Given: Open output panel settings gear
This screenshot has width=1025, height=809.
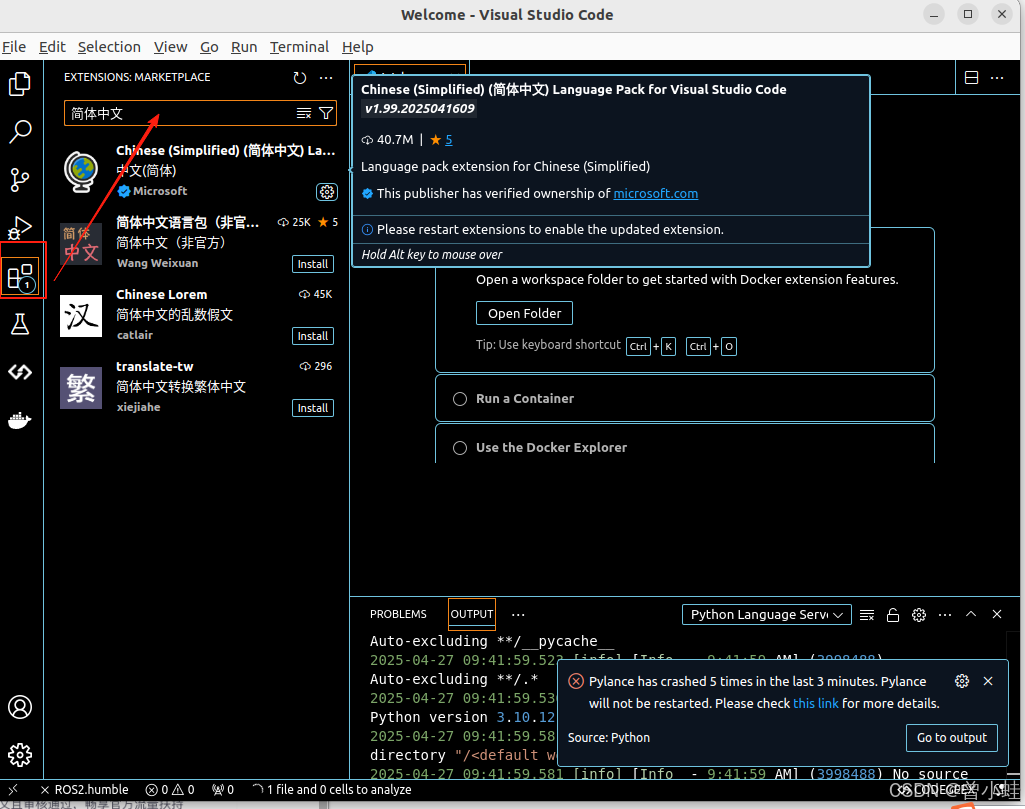Looking at the screenshot, I should tap(919, 615).
